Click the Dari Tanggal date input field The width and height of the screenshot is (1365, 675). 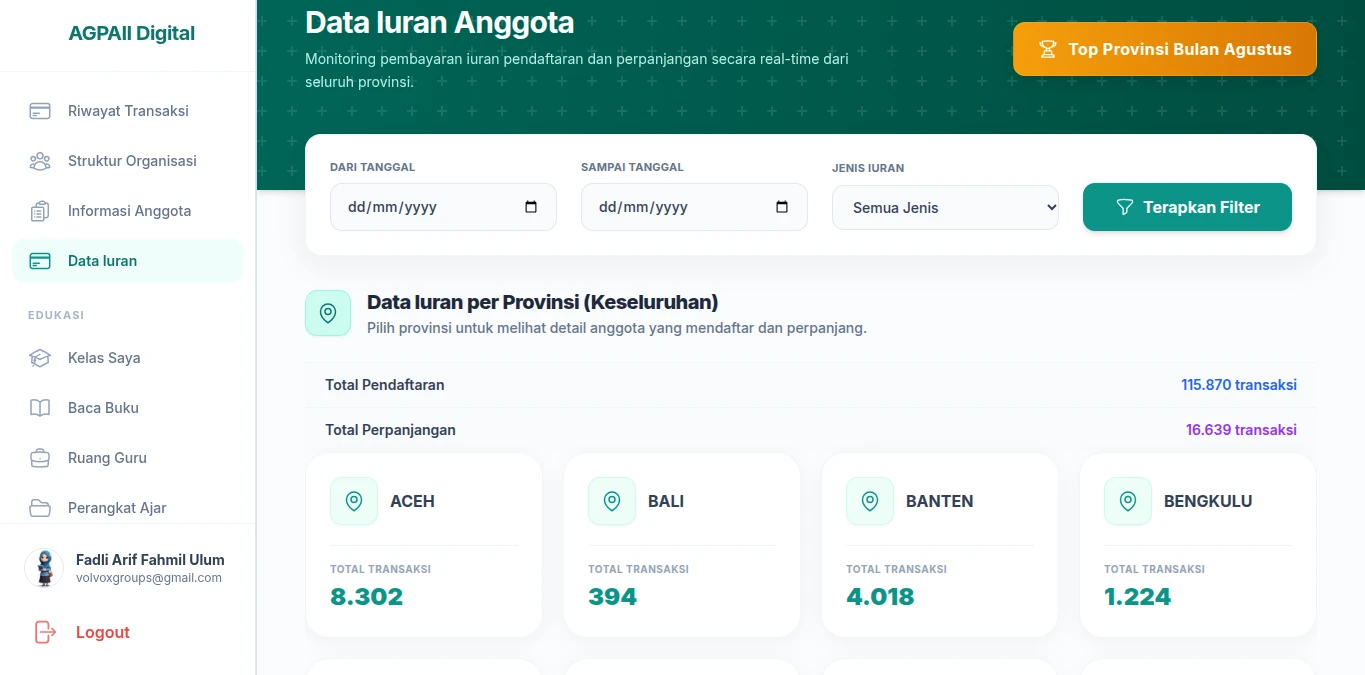[x=443, y=207]
